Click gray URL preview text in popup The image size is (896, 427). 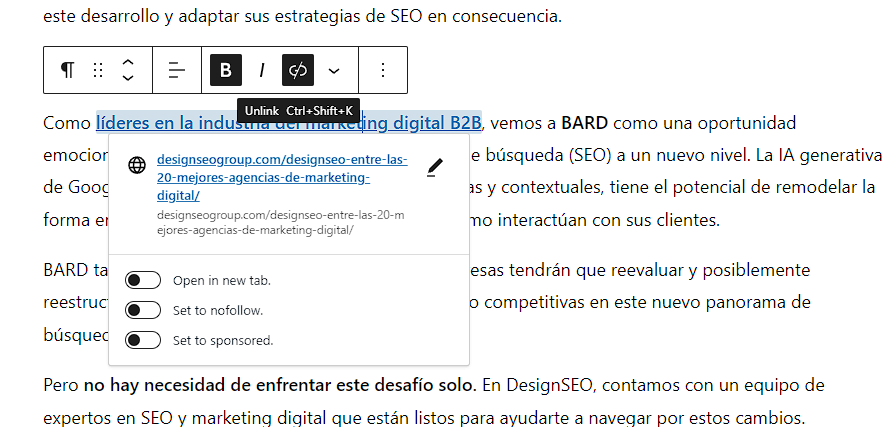tap(281, 223)
